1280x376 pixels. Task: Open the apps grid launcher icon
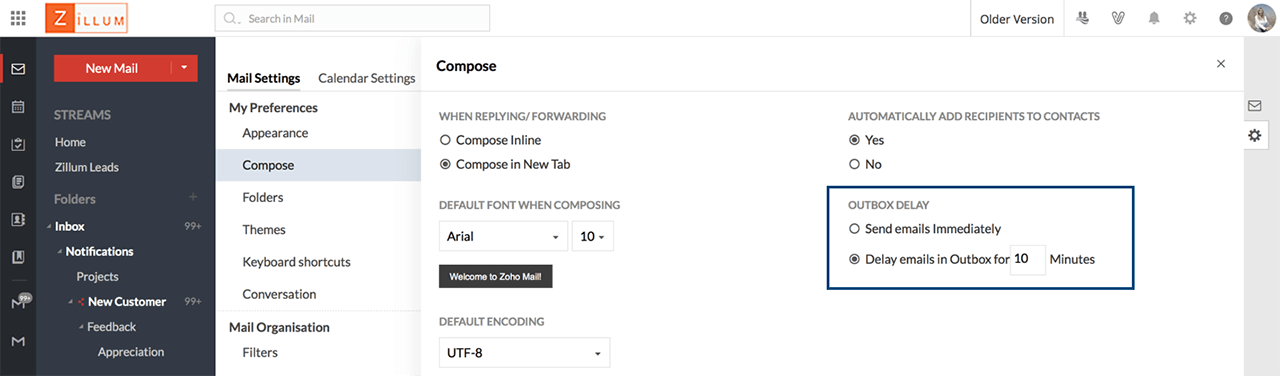point(18,18)
